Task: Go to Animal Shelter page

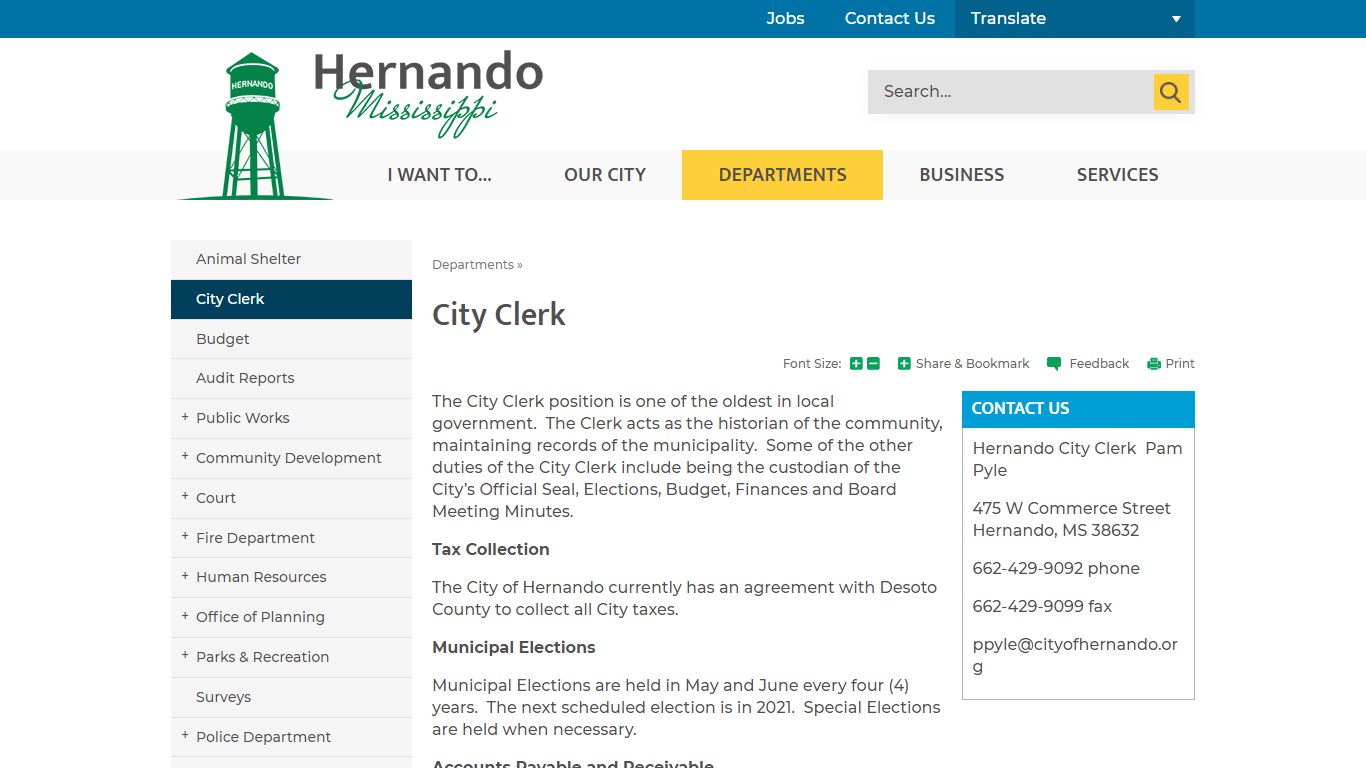Action: (x=291, y=259)
